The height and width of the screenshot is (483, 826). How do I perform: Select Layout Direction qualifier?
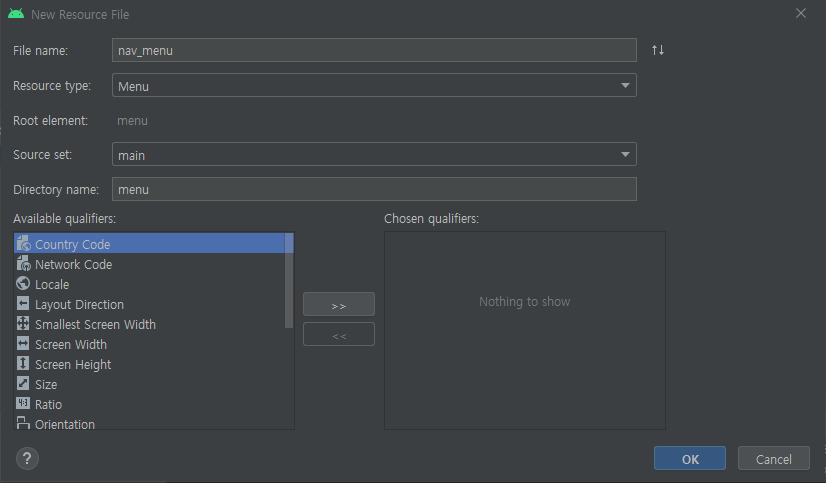[x=150, y=304]
